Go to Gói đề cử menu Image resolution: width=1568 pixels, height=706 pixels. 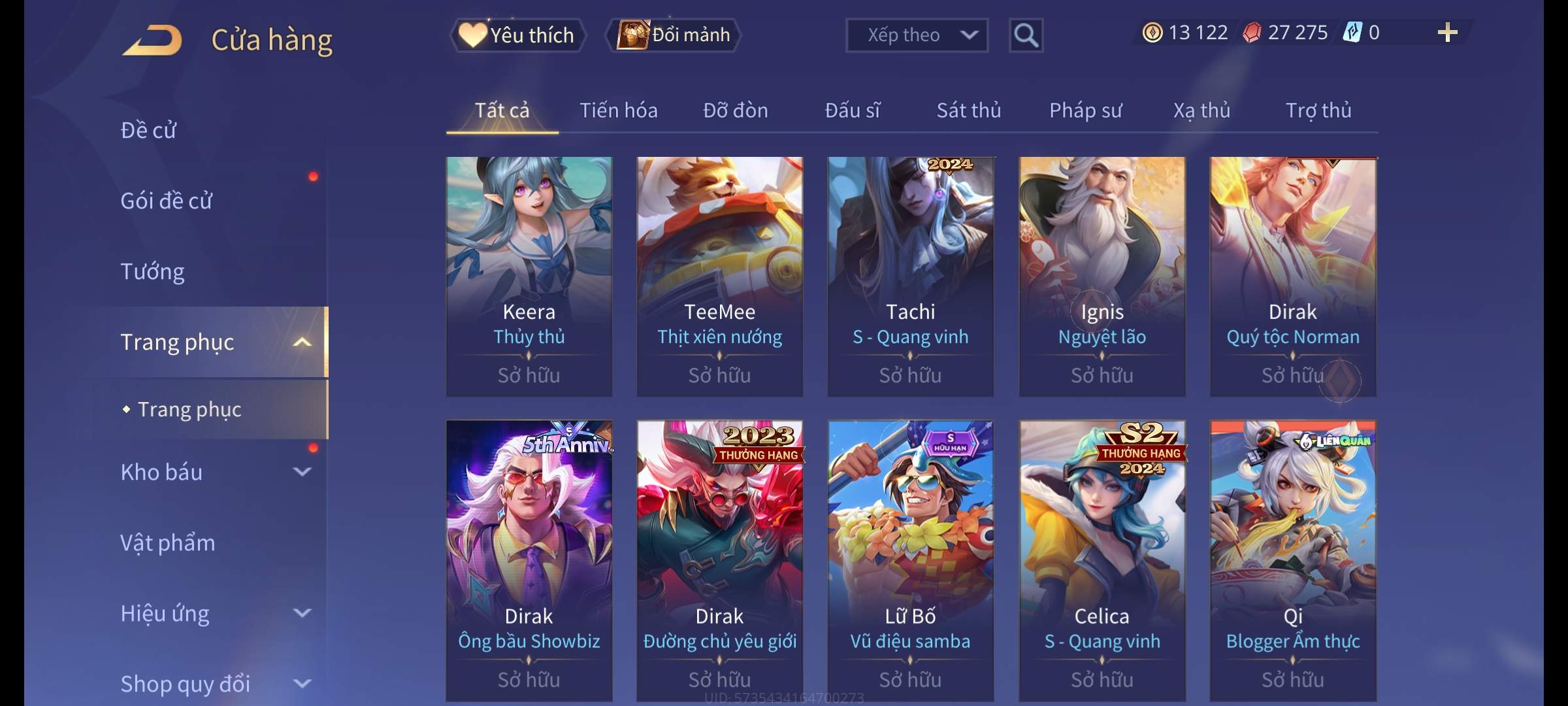point(167,201)
